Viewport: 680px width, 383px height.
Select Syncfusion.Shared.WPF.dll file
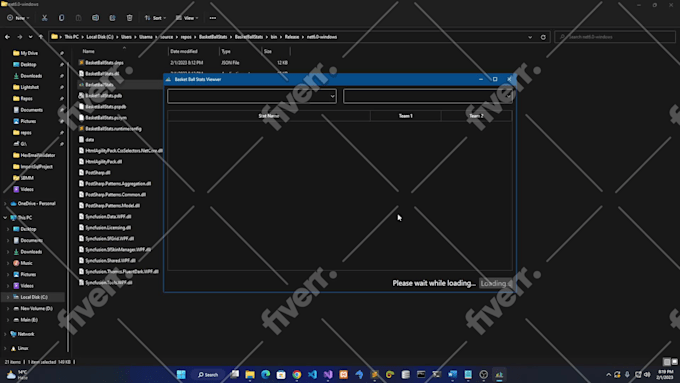pyautogui.click(x=110, y=260)
